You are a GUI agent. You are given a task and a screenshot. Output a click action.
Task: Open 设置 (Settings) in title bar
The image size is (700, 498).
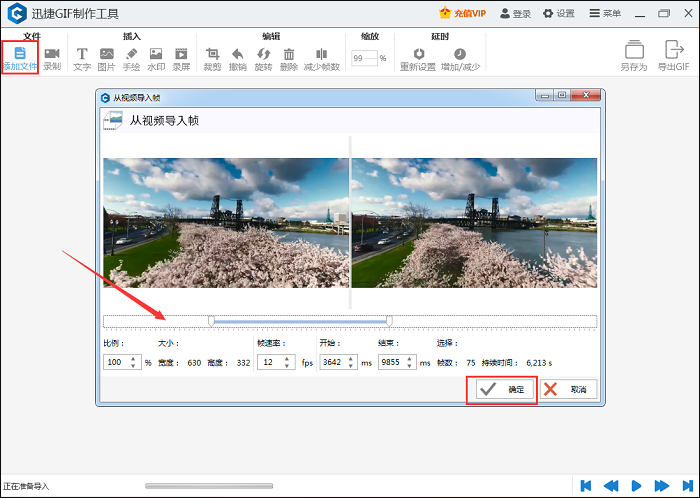point(558,13)
